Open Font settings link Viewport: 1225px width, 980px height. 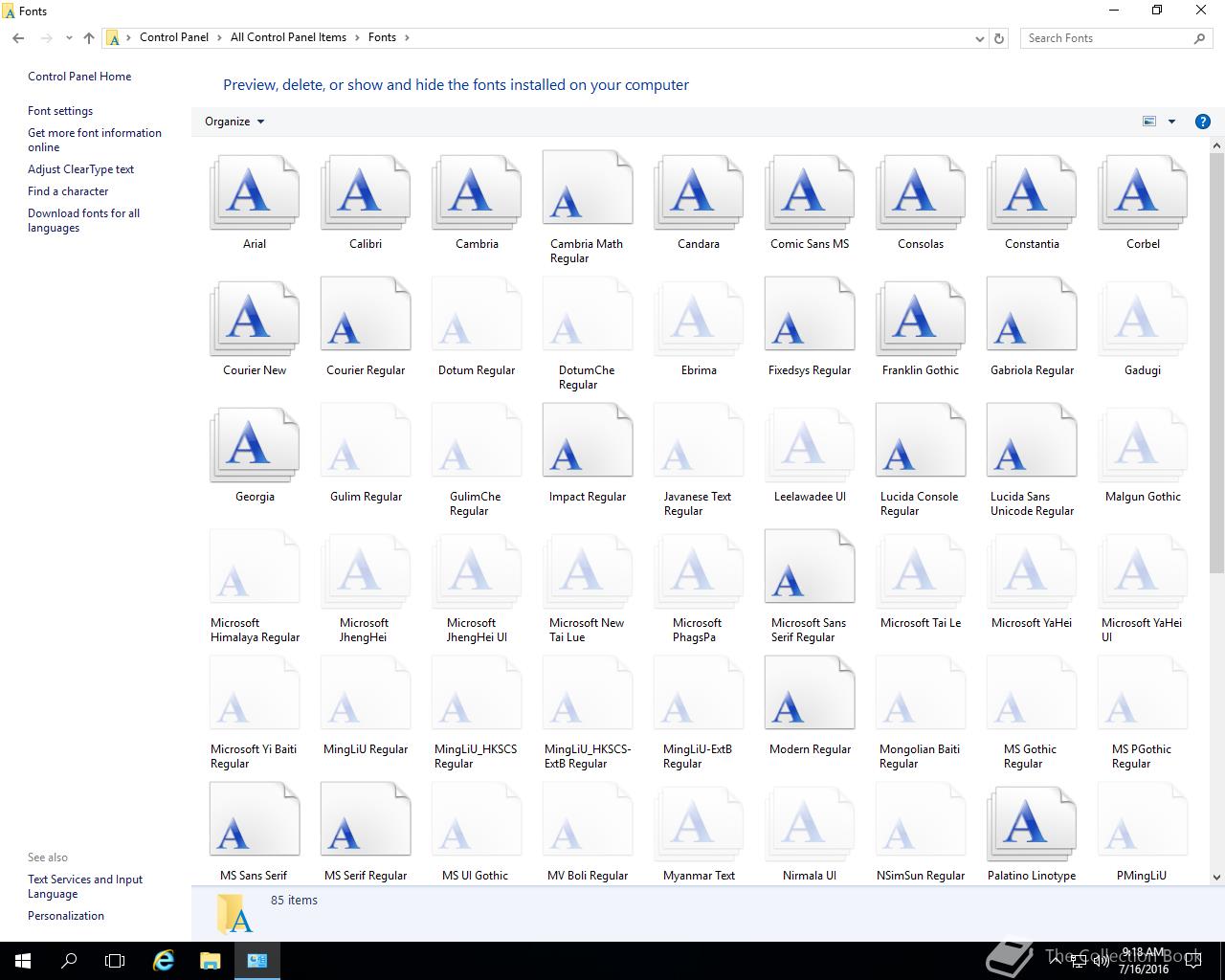coord(60,111)
